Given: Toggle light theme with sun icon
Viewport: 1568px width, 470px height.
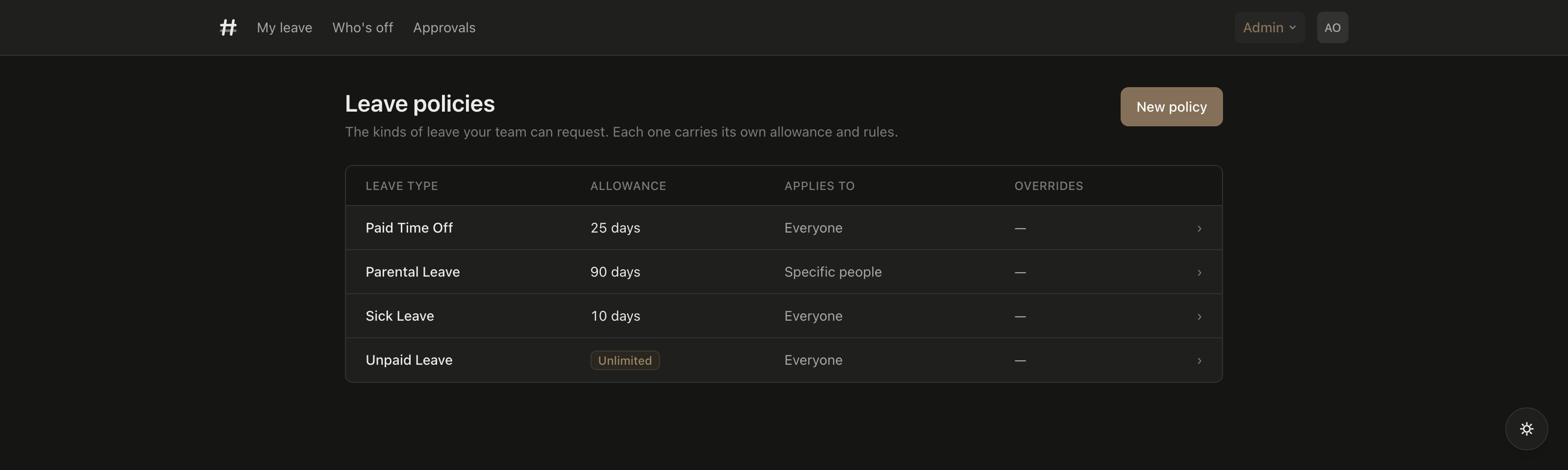Looking at the screenshot, I should pos(1526,429).
